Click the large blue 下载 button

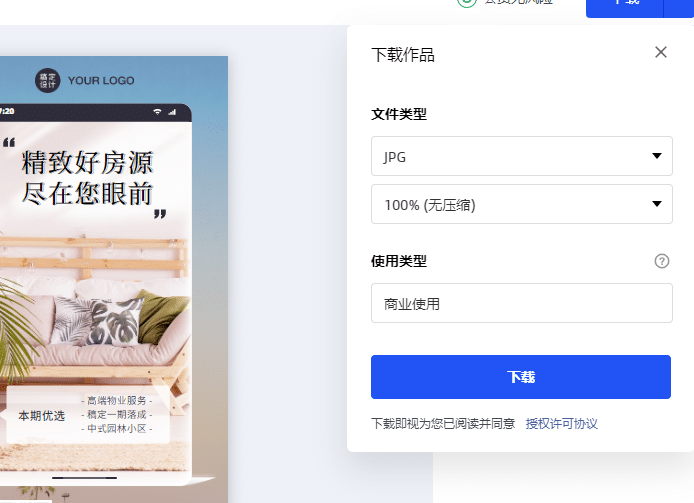pyautogui.click(x=521, y=377)
